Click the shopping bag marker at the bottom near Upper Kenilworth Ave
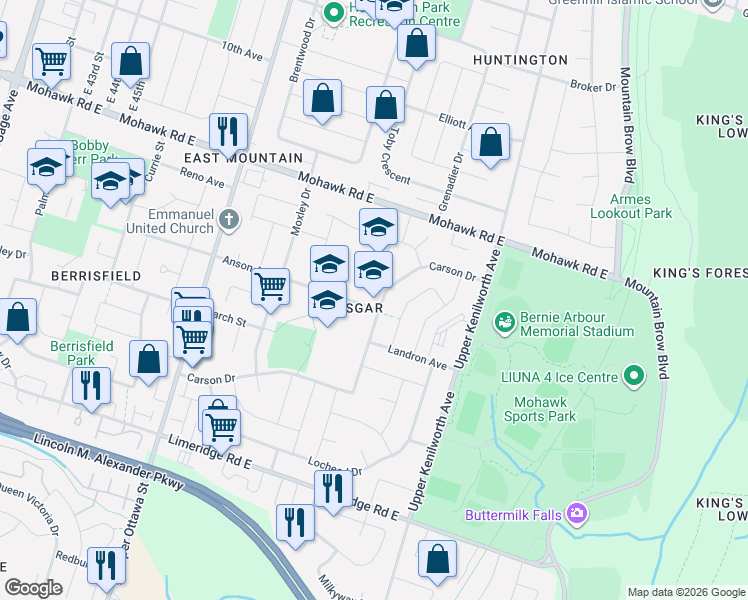 (x=437, y=561)
